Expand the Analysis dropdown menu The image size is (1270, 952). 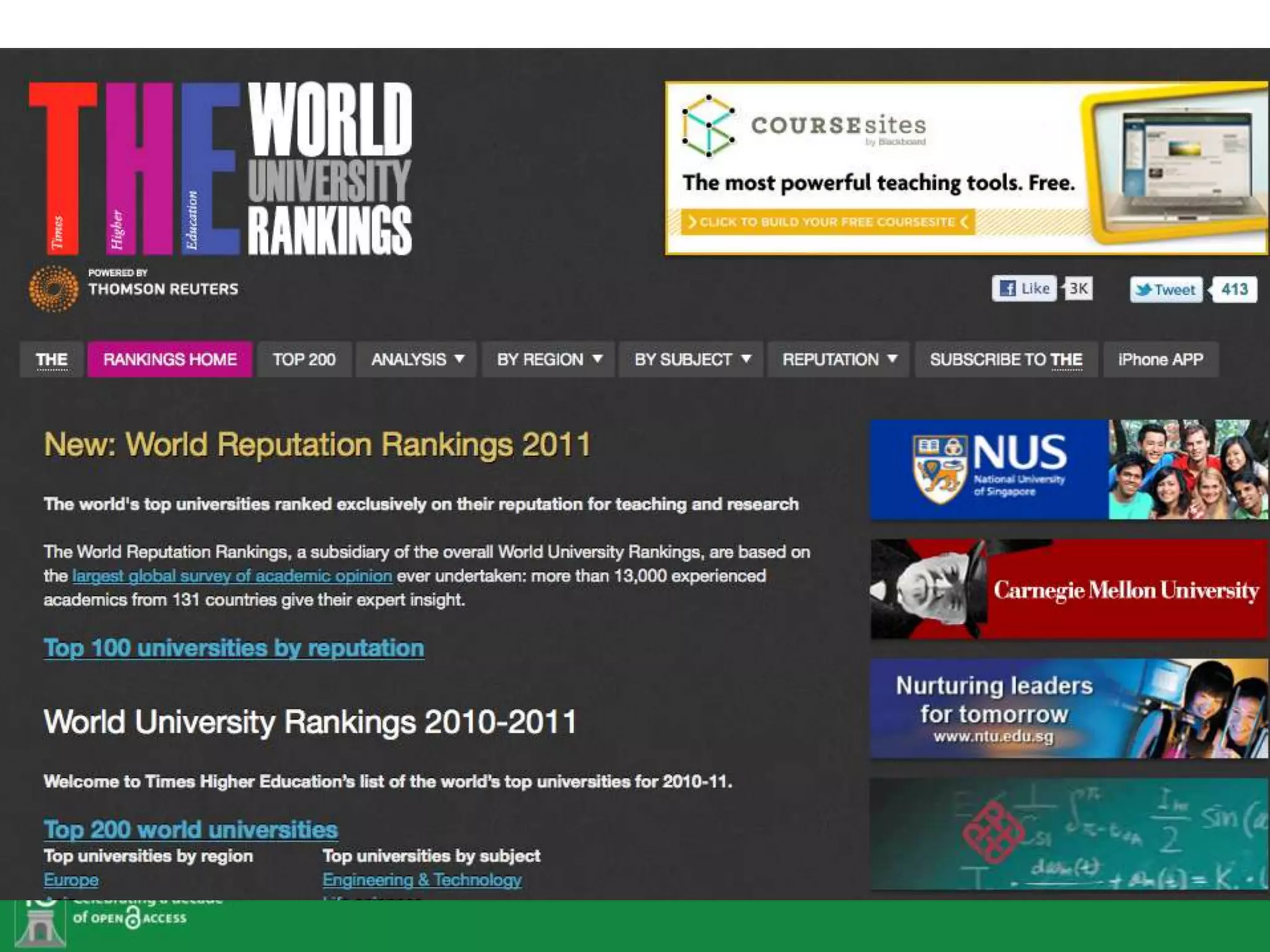pos(417,359)
